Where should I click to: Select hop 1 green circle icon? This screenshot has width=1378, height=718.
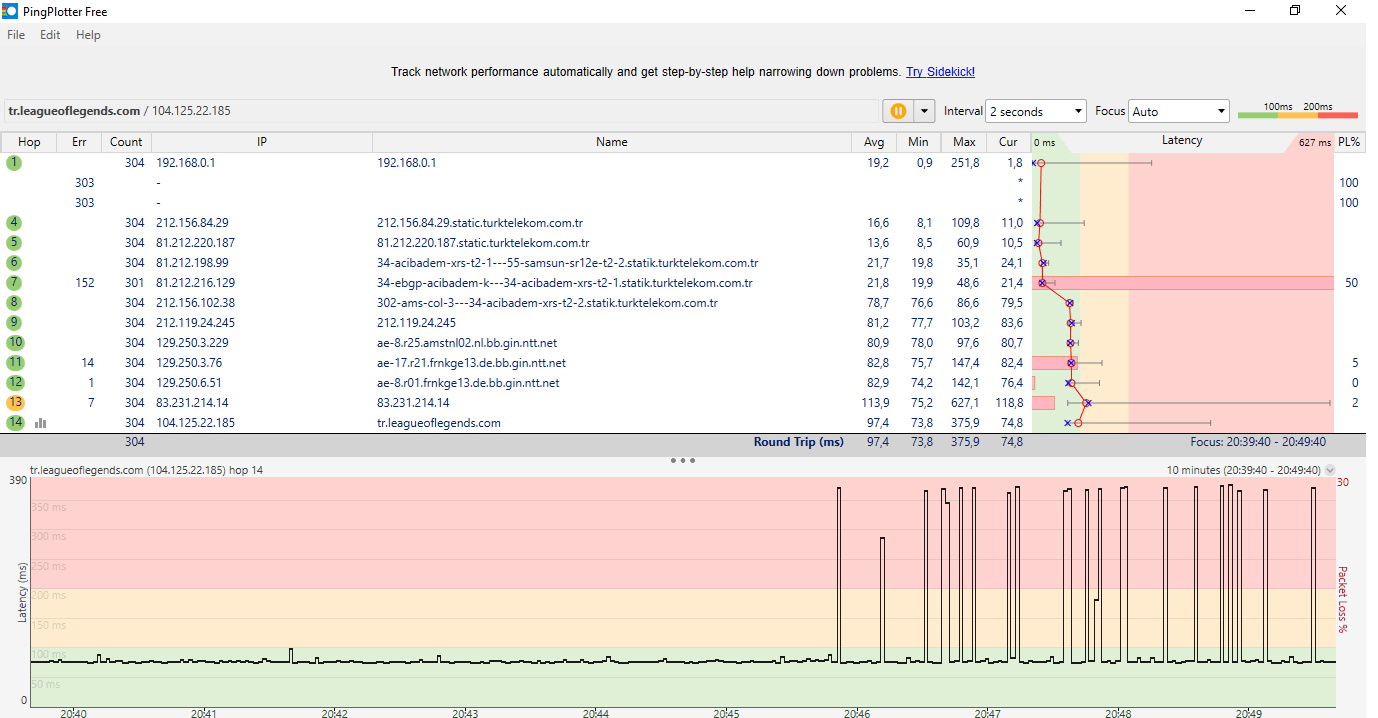(15, 162)
